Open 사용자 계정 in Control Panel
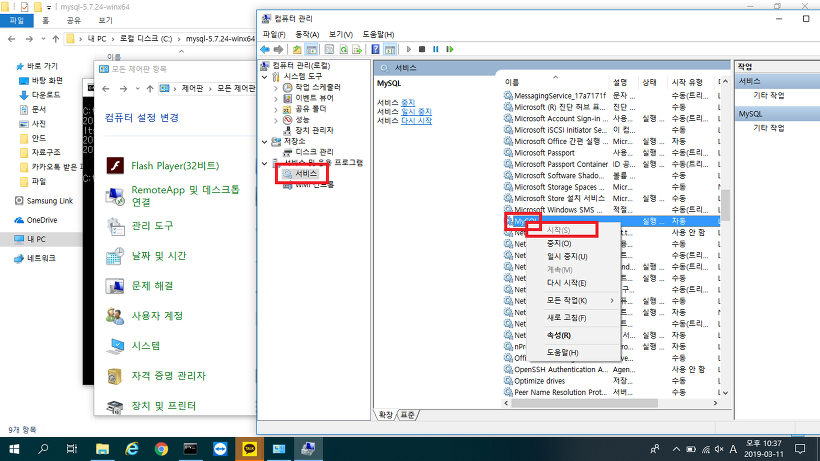The width and height of the screenshot is (820, 461). pyautogui.click(x=157, y=316)
